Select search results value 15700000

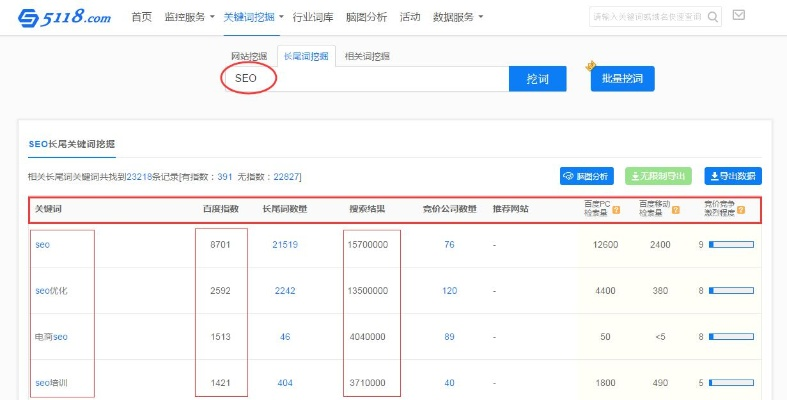[x=368, y=244]
